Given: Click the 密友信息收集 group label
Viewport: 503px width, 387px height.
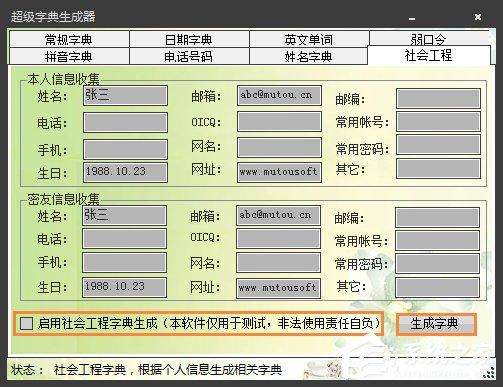Looking at the screenshot, I should pyautogui.click(x=63, y=199).
